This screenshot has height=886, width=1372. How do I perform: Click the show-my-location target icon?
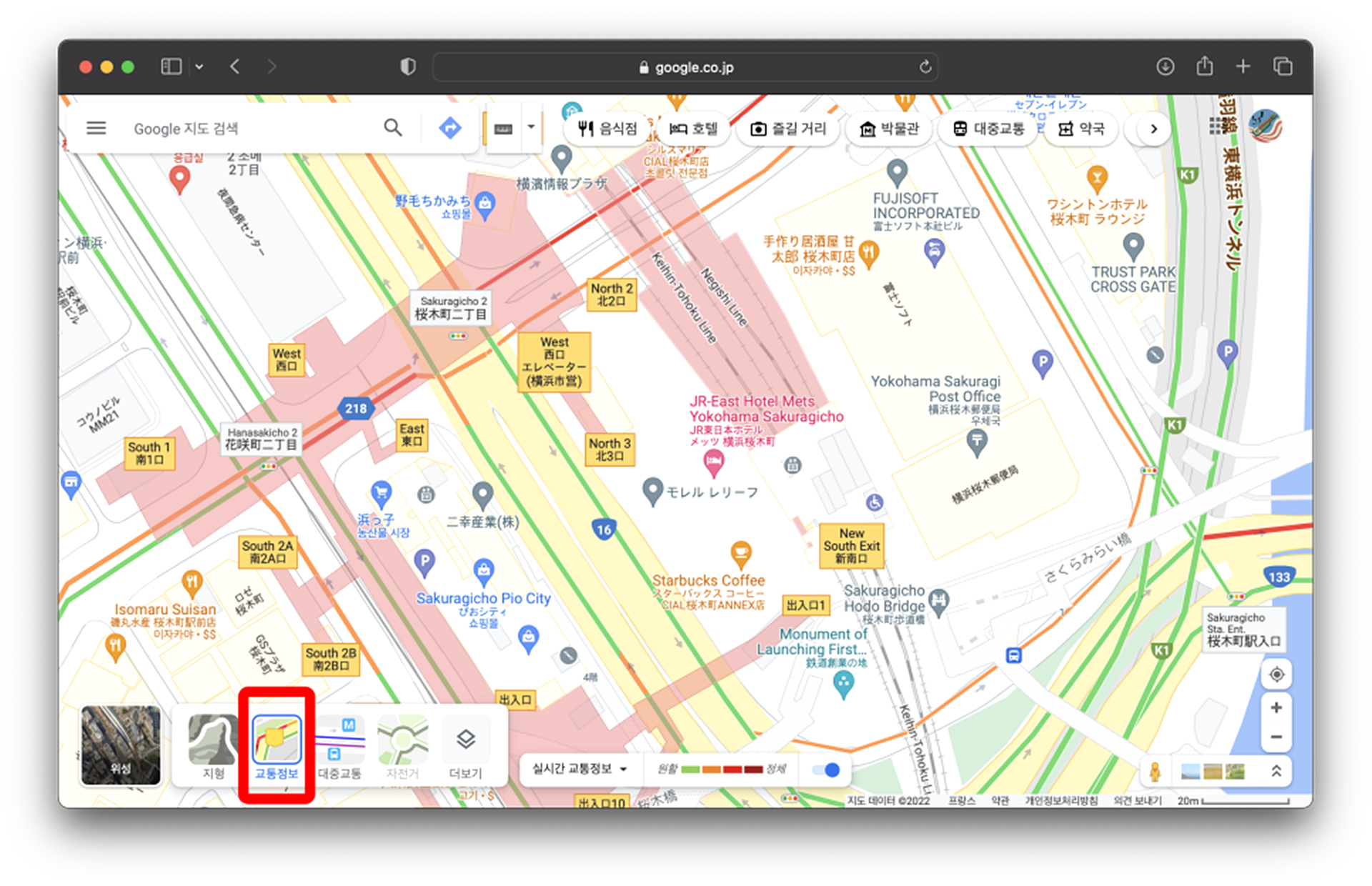tap(1276, 675)
